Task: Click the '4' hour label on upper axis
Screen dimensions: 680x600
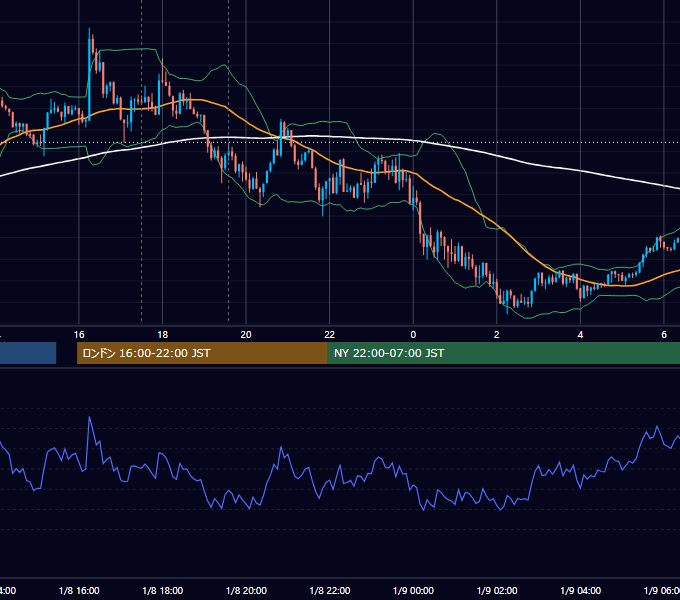Action: pos(580,335)
